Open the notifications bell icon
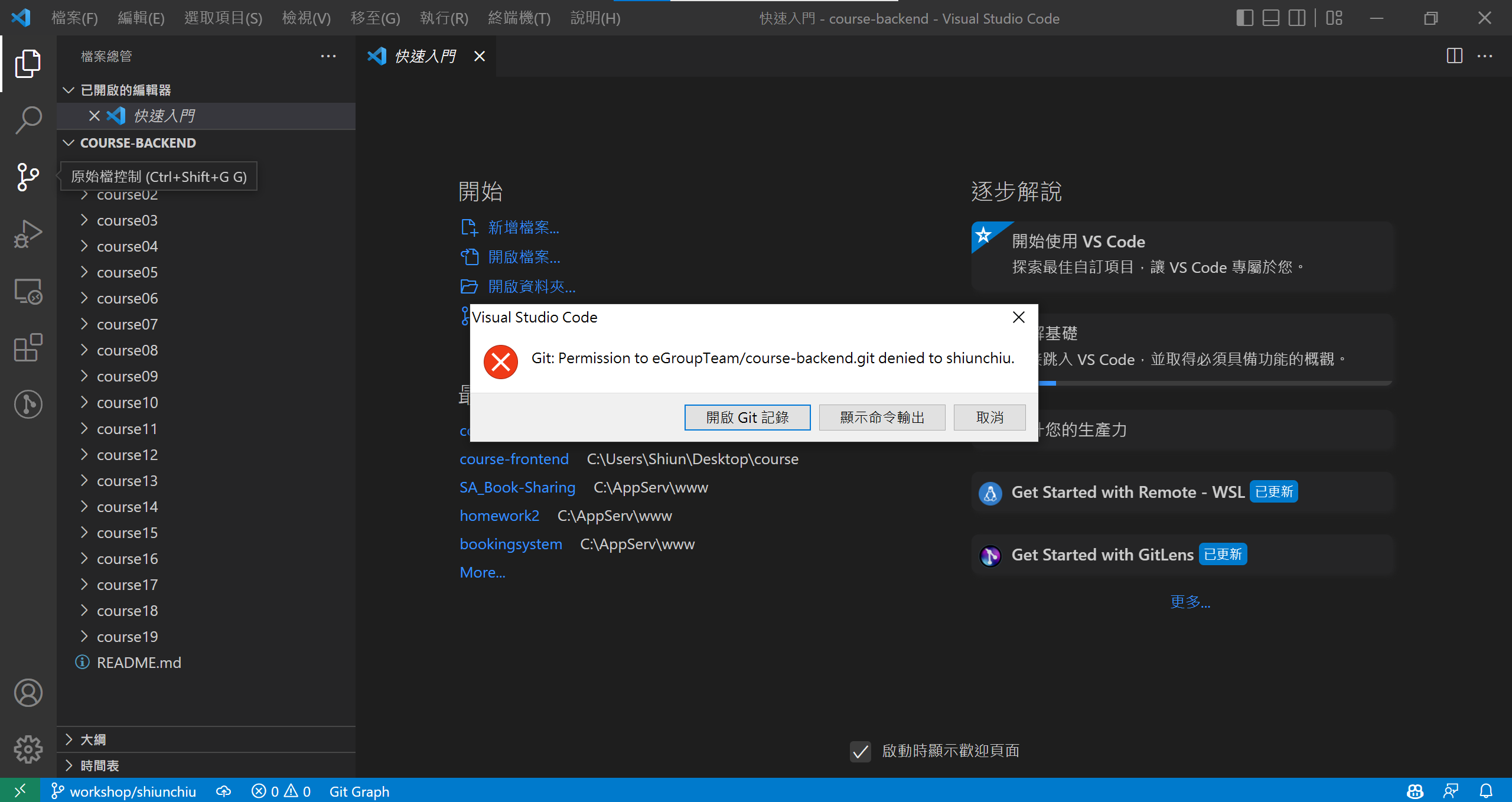The image size is (1512, 802). pos(1487,791)
